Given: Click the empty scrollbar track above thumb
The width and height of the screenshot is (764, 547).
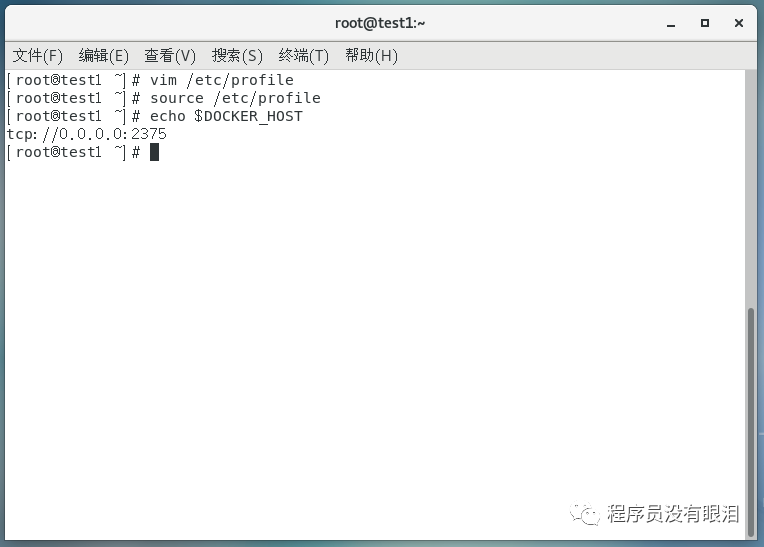Looking at the screenshot, I should click(751, 189).
